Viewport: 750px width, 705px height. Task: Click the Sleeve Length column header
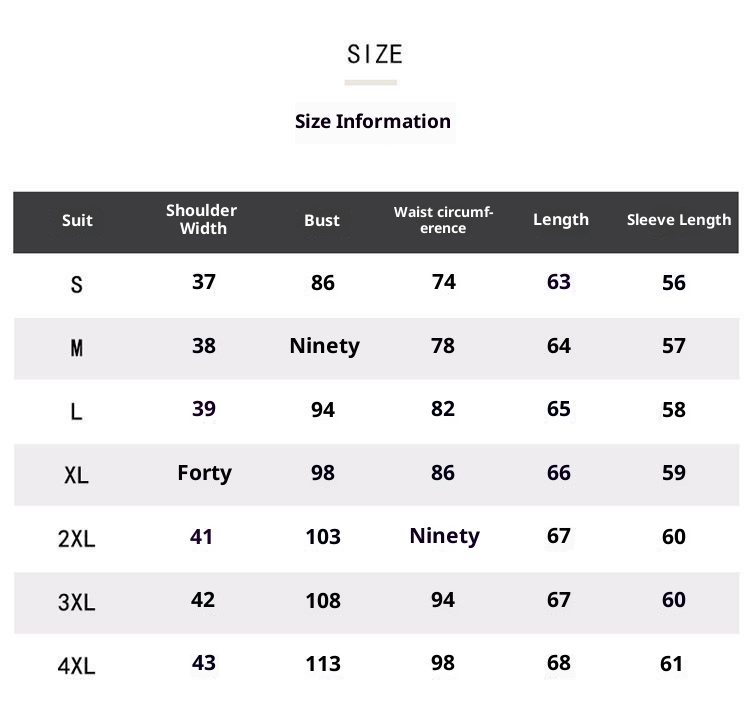pyautogui.click(x=679, y=220)
